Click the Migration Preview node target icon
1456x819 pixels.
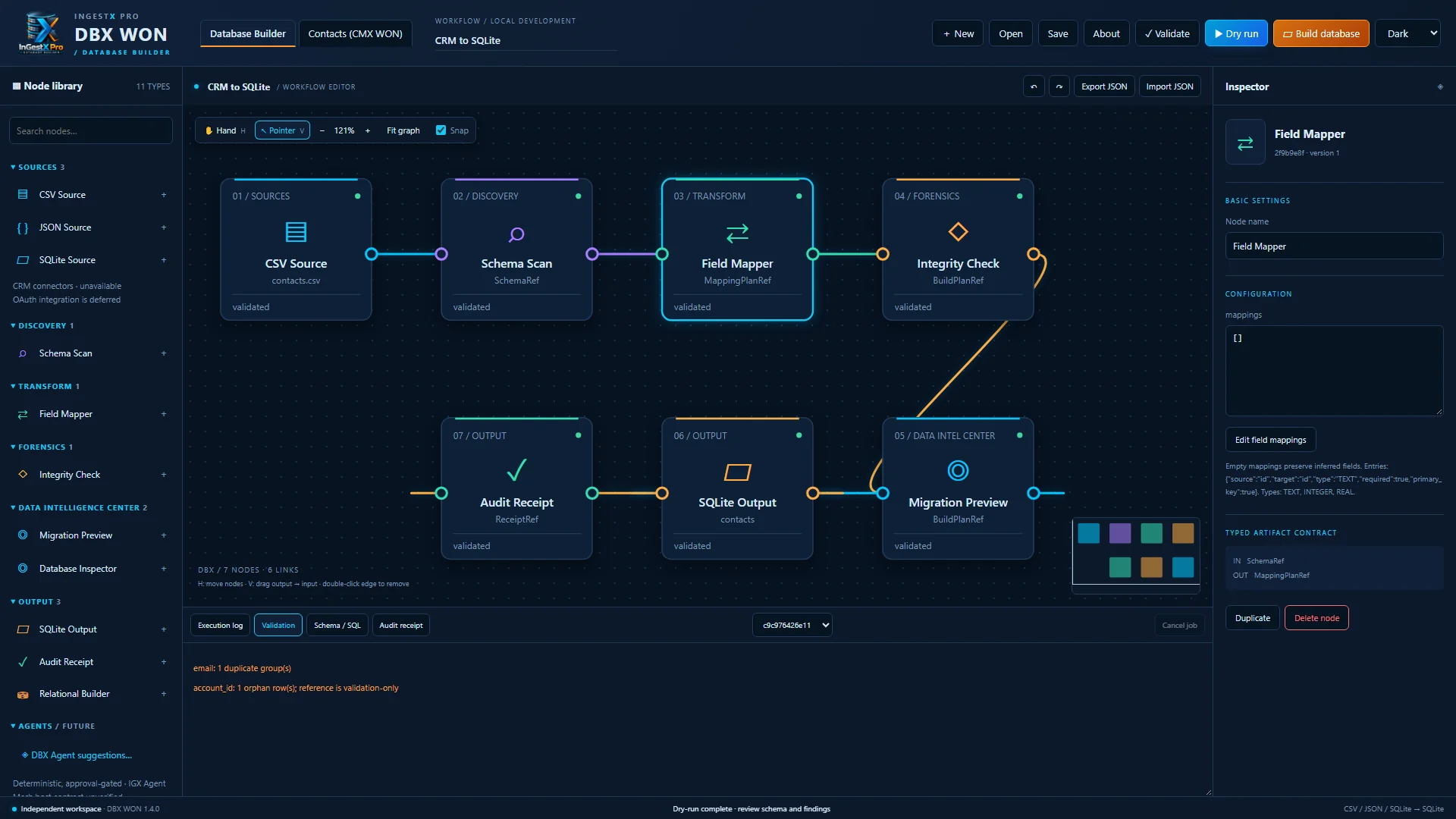[x=958, y=471]
